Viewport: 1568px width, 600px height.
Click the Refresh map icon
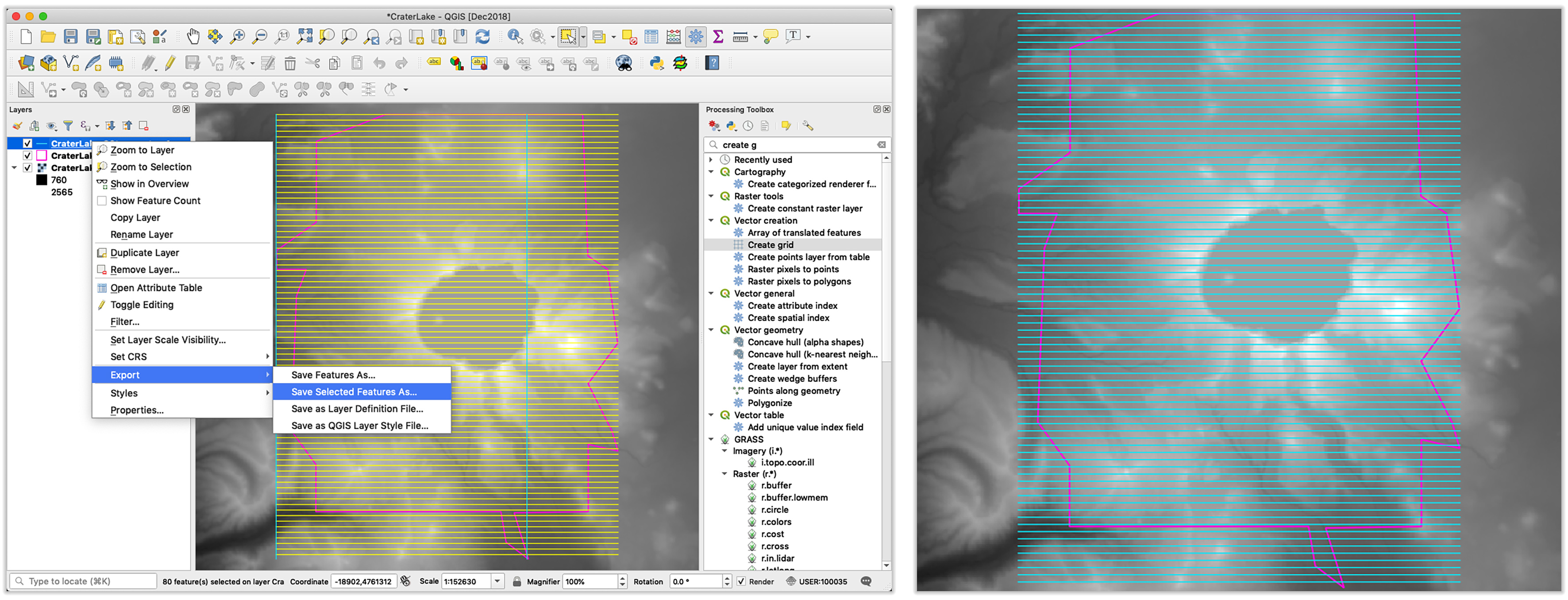tap(483, 37)
